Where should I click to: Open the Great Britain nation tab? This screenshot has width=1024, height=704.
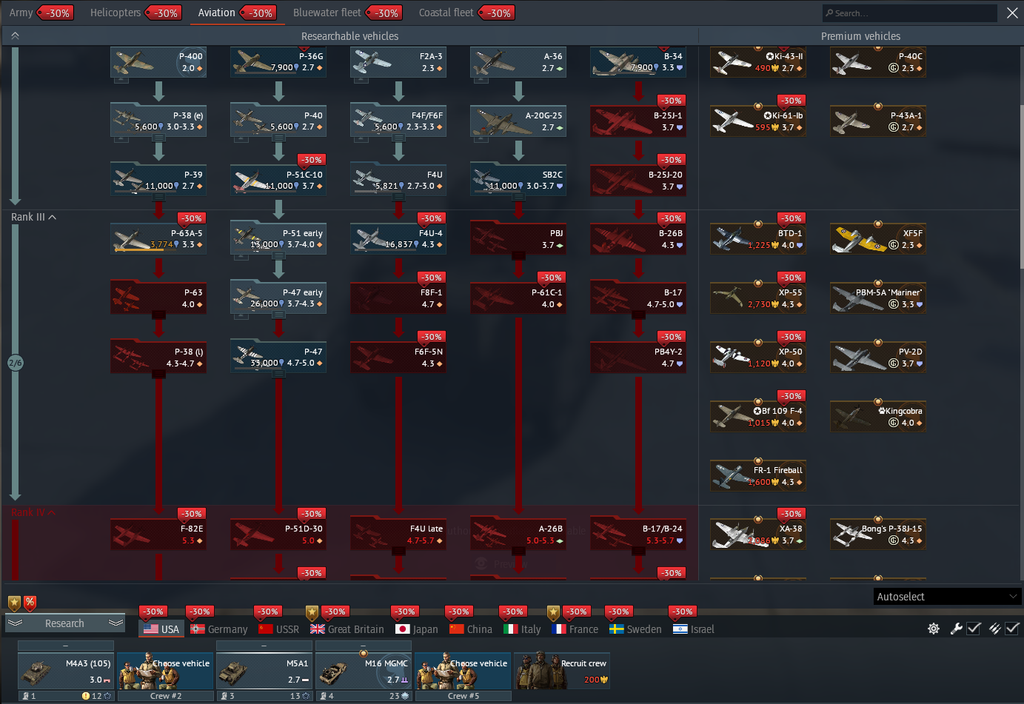pos(347,629)
